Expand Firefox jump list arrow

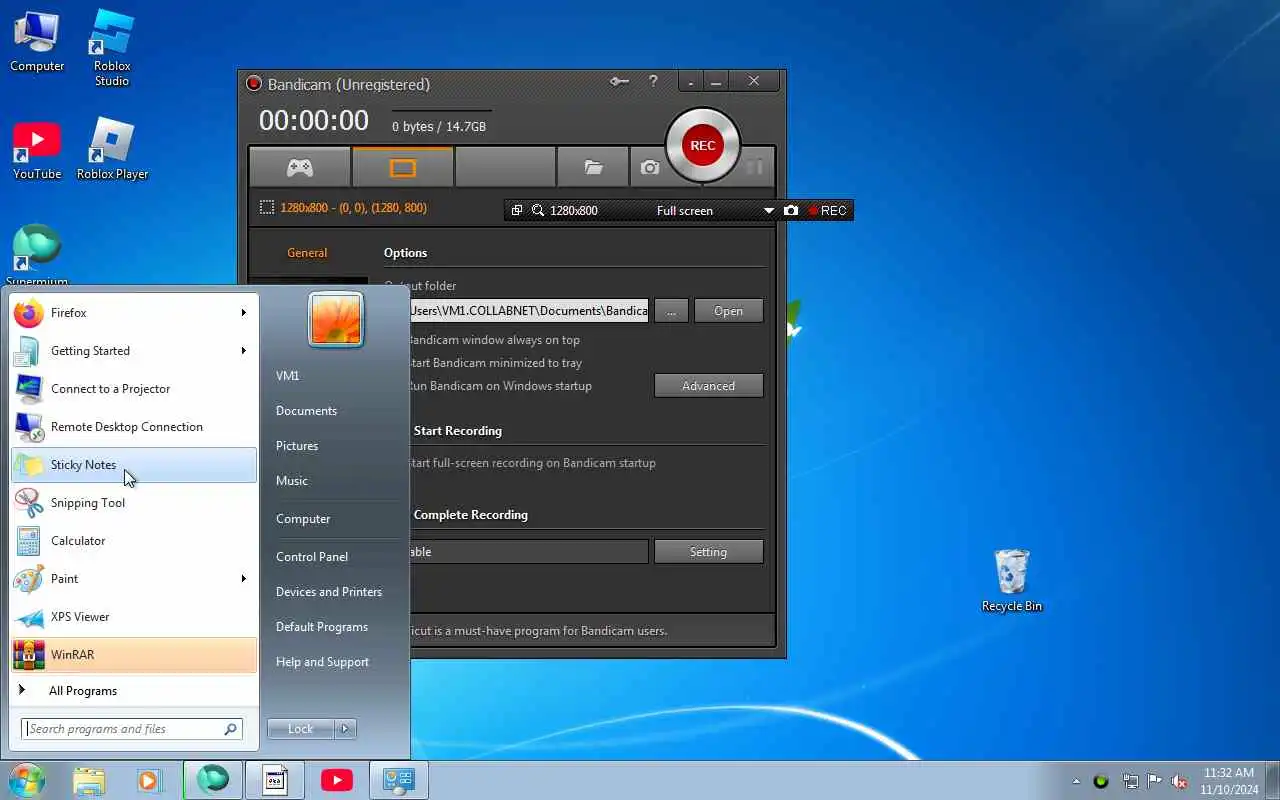click(243, 313)
